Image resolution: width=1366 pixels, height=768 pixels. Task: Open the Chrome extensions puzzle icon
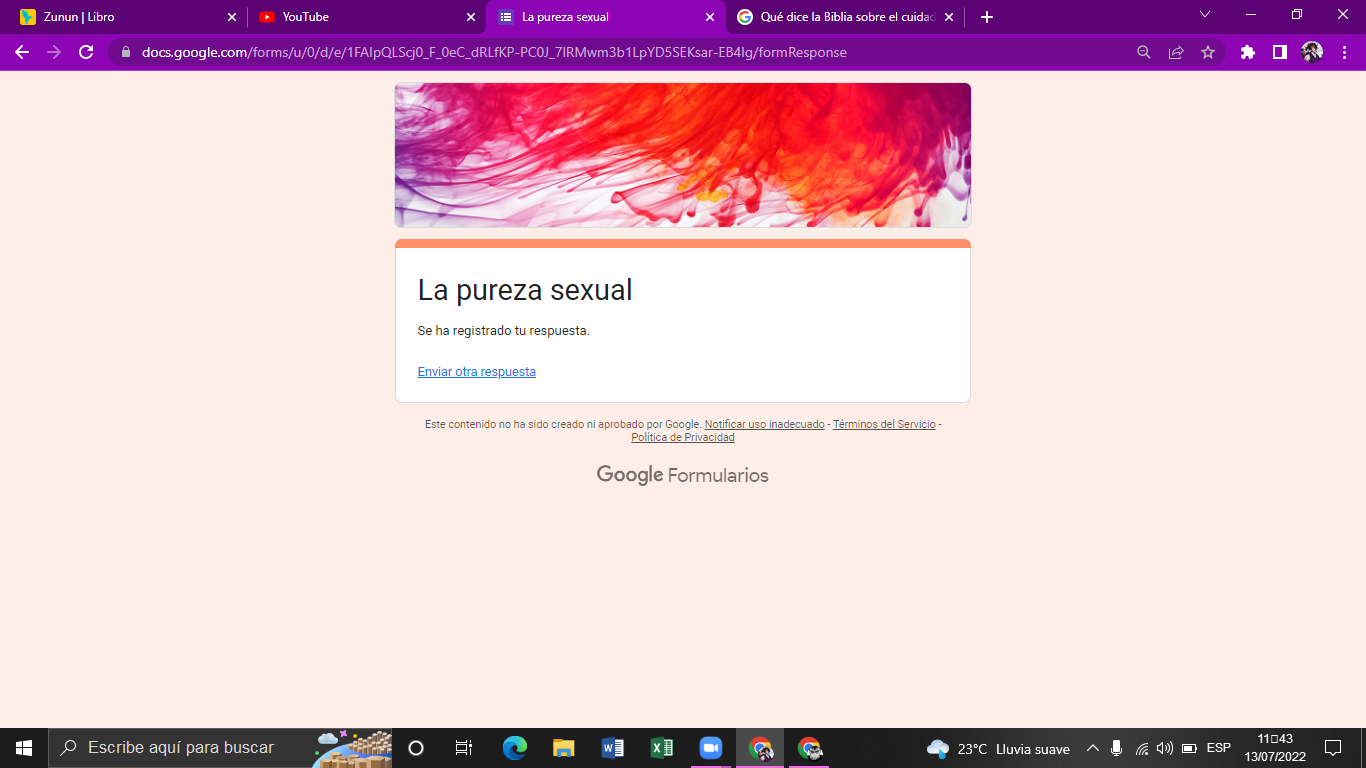tap(1247, 52)
